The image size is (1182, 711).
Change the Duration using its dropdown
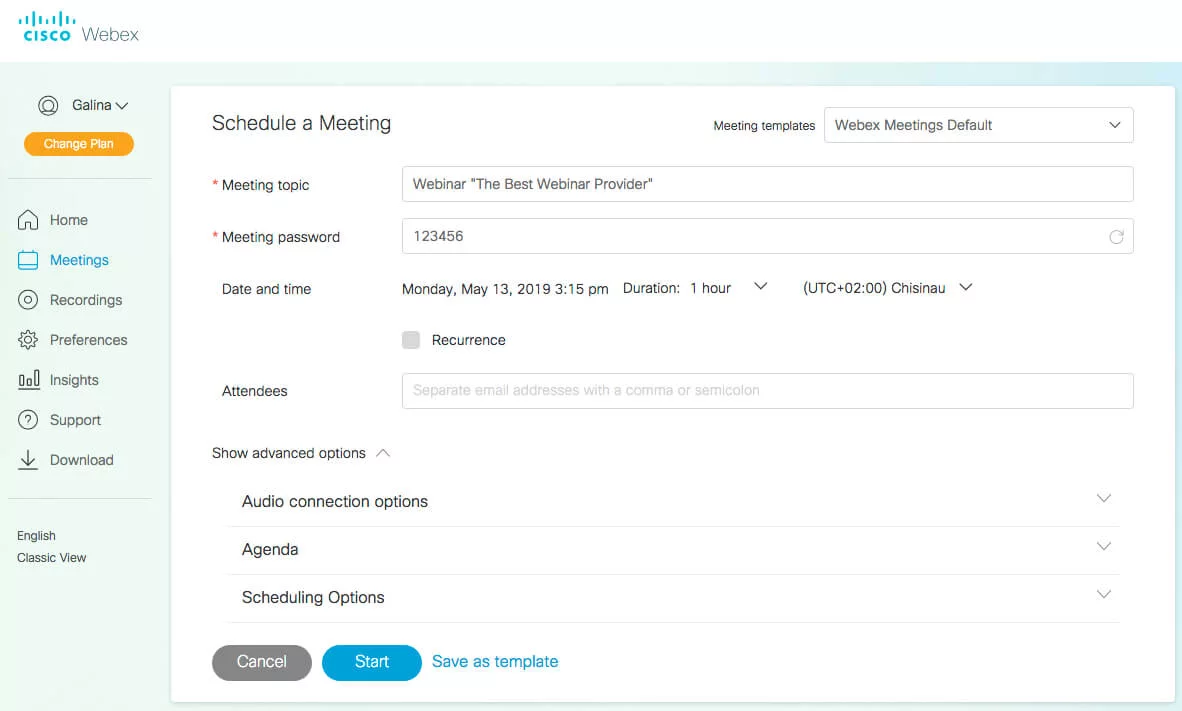coord(760,287)
